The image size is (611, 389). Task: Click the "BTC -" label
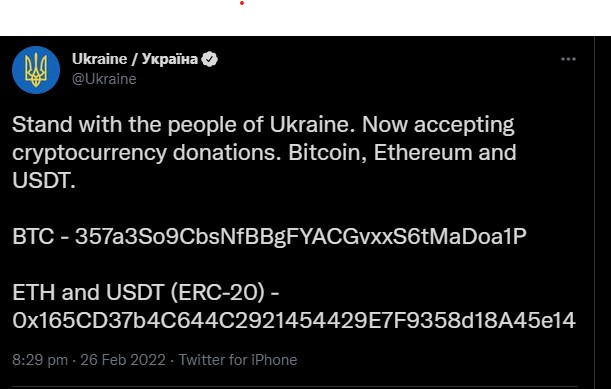41,237
